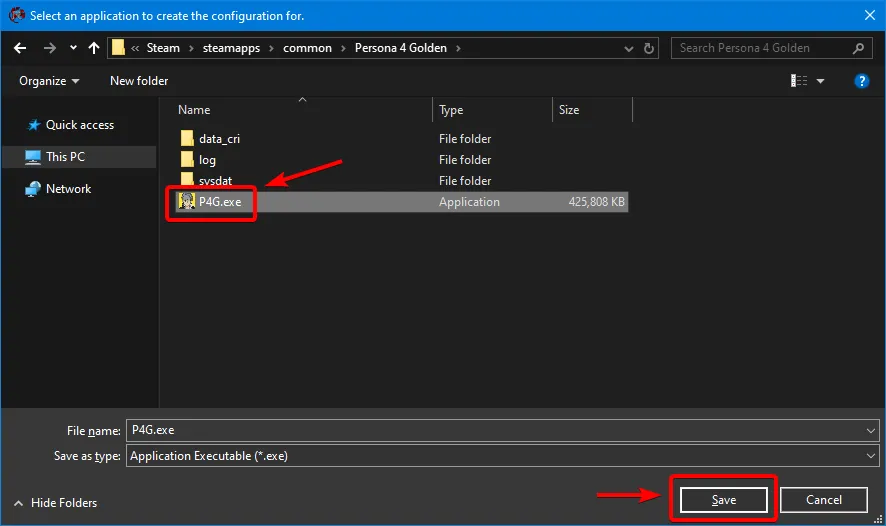Collapse navigation with Hide Folders
886x526 pixels.
coord(55,503)
